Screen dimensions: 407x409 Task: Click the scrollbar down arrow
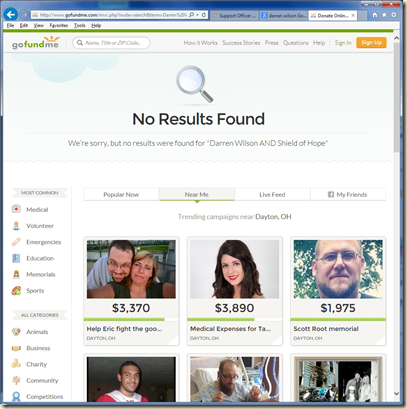tap(396, 394)
